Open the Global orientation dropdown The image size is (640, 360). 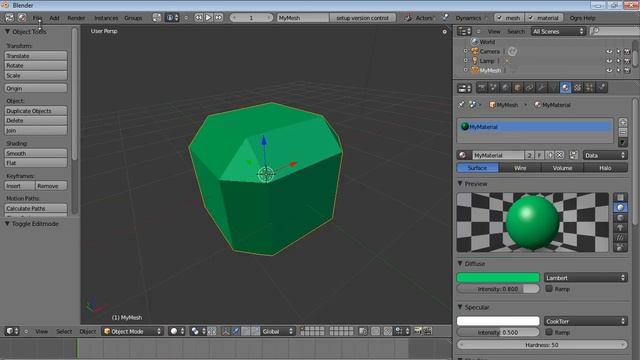pos(278,331)
